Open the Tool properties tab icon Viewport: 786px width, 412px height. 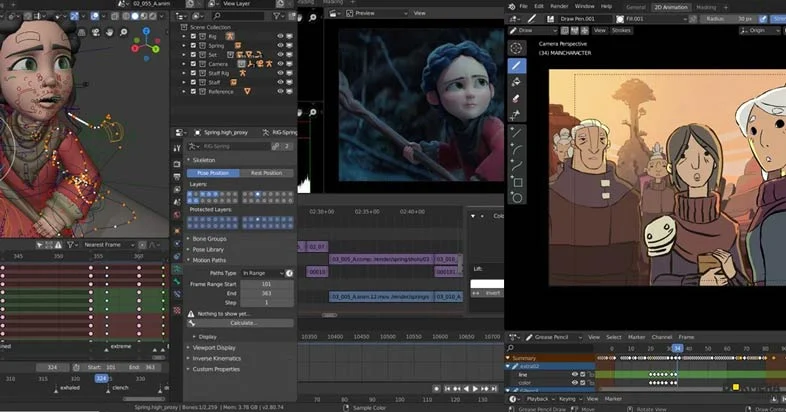177,148
